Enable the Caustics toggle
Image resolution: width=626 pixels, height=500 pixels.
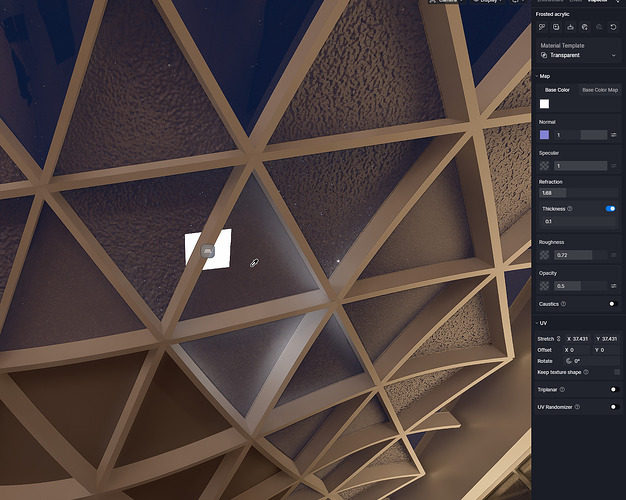point(612,304)
